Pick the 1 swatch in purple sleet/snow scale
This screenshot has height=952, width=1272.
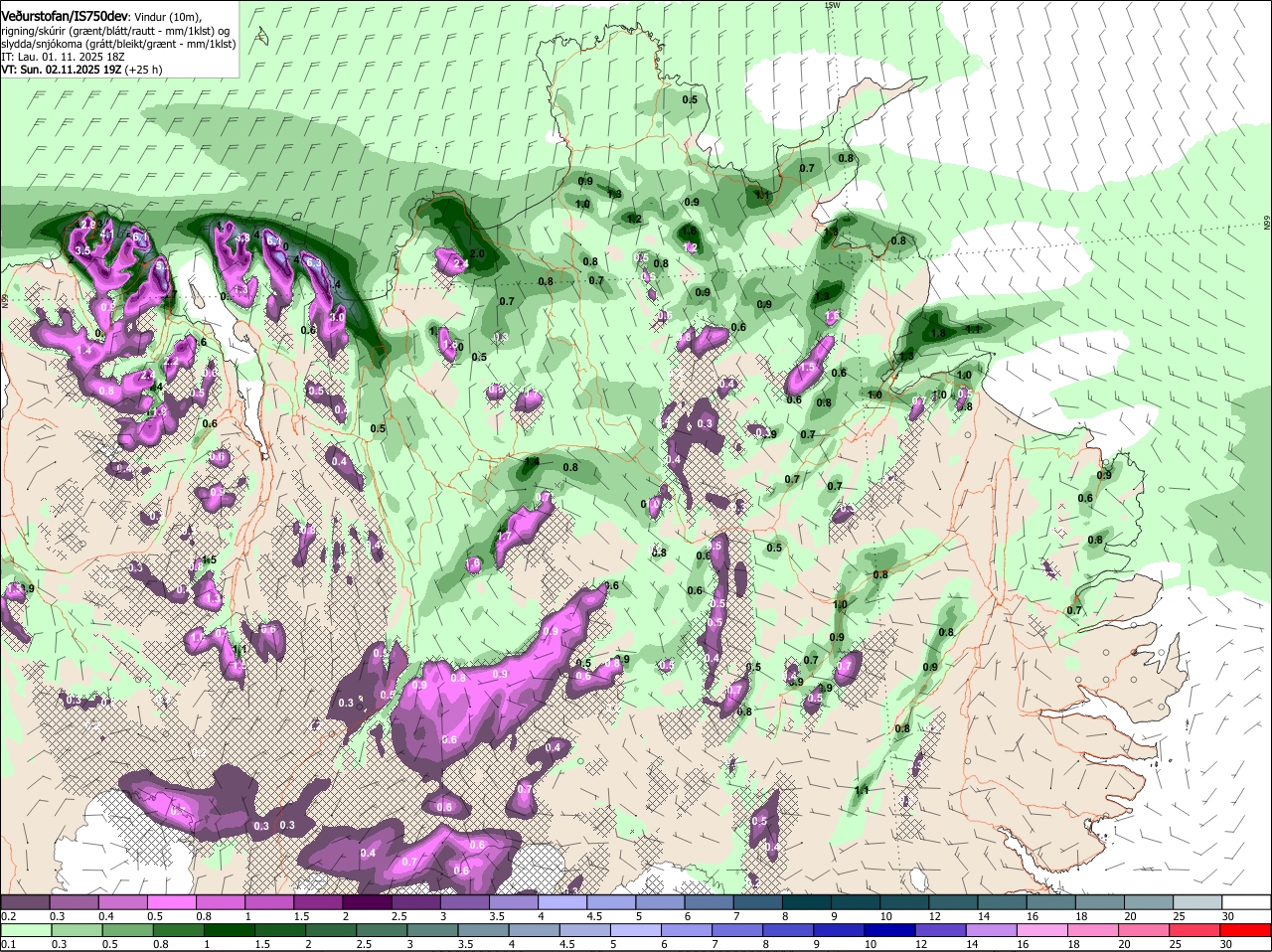point(268,902)
